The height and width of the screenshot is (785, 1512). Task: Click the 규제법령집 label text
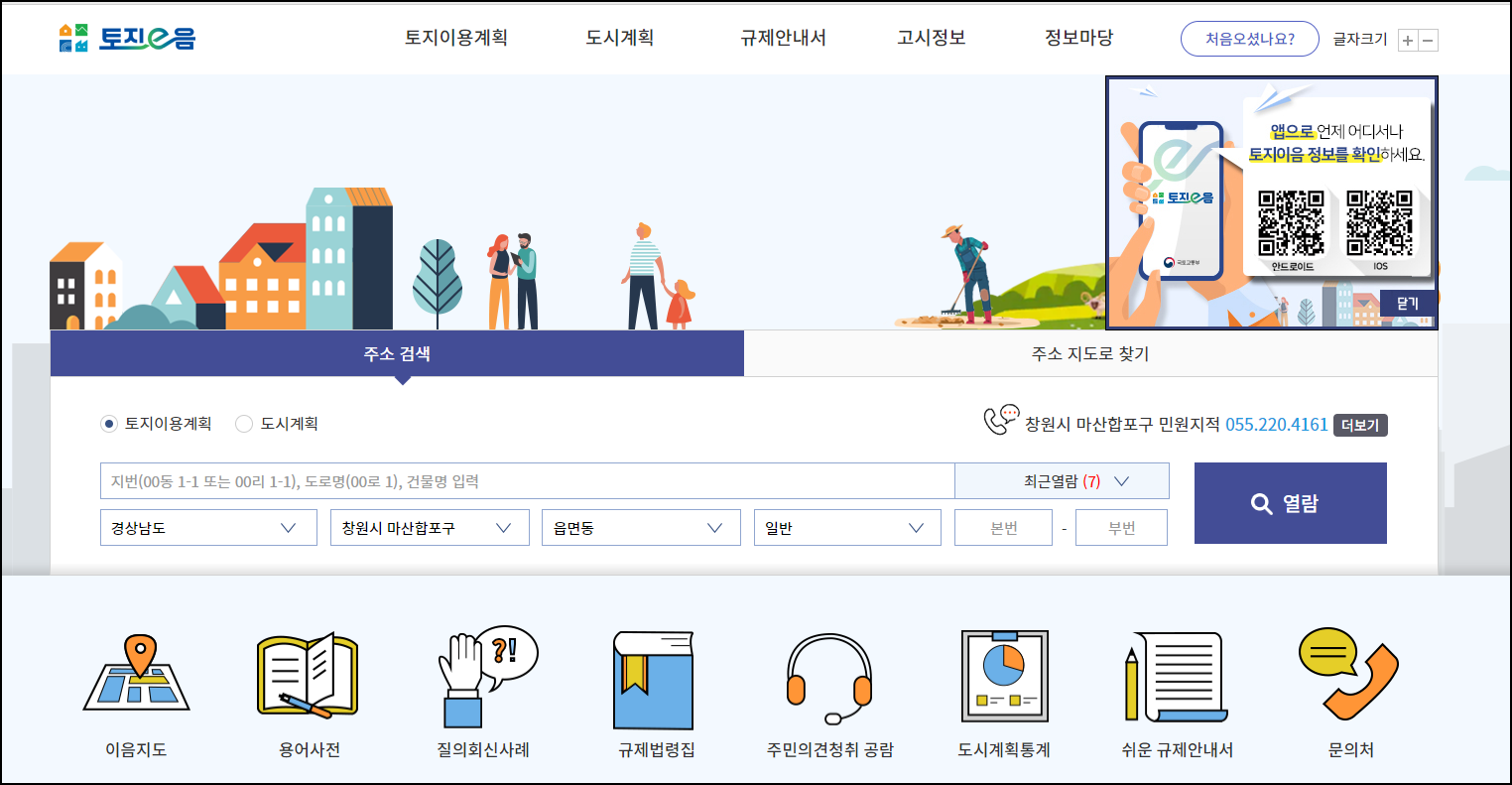(x=657, y=750)
